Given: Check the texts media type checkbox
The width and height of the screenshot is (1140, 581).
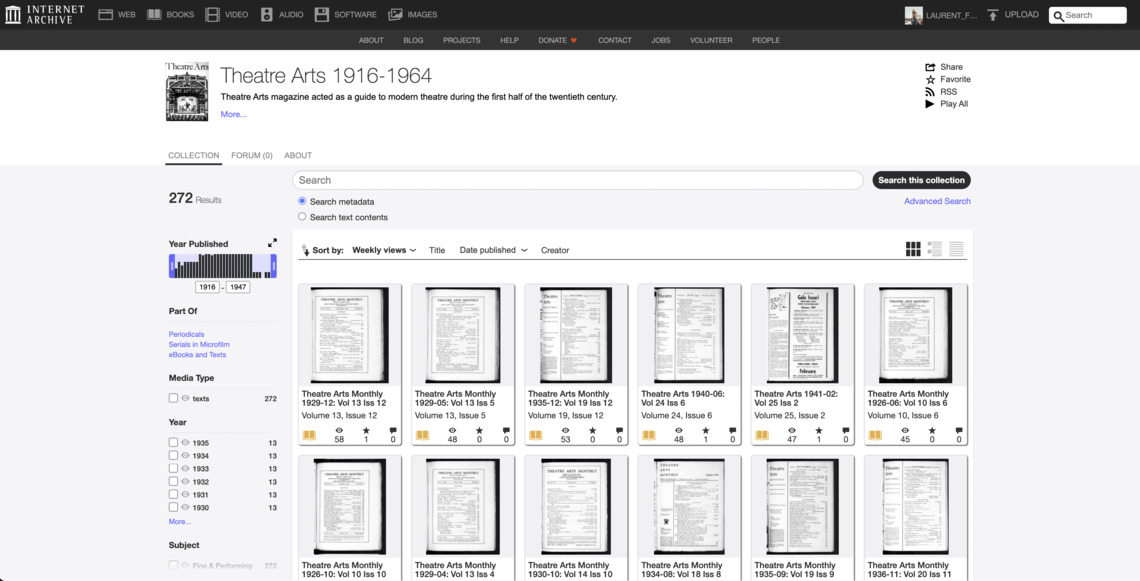Looking at the screenshot, I should 173,399.
